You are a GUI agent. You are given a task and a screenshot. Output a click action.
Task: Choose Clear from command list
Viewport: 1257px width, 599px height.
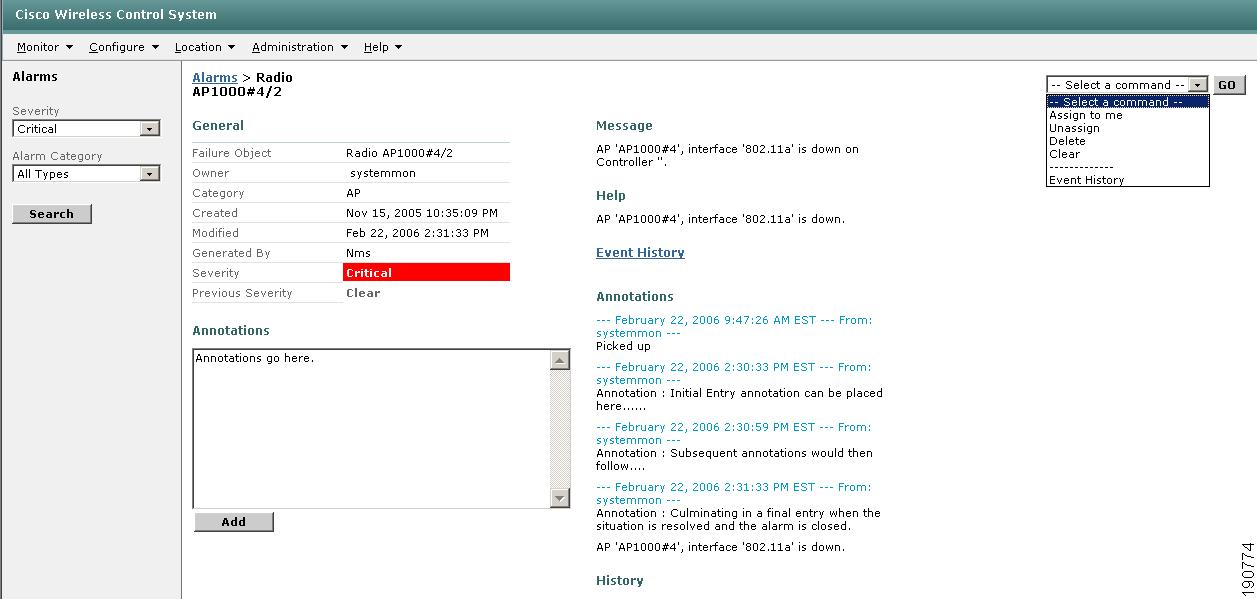(x=1064, y=154)
